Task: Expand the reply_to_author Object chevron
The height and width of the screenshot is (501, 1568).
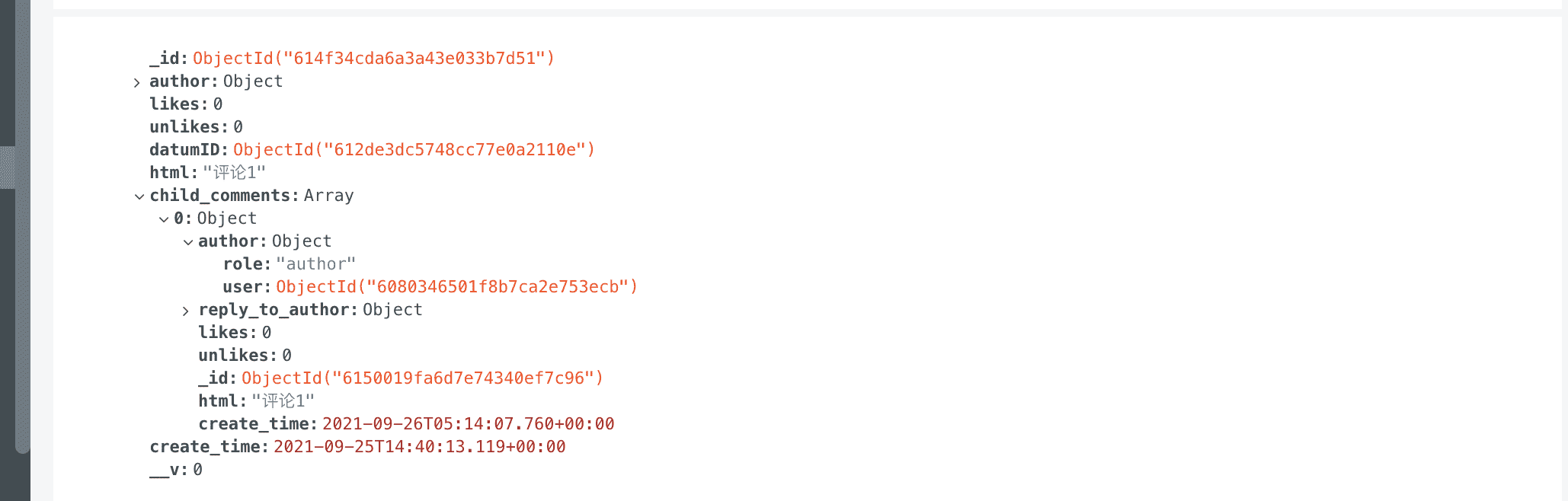Action: click(186, 311)
